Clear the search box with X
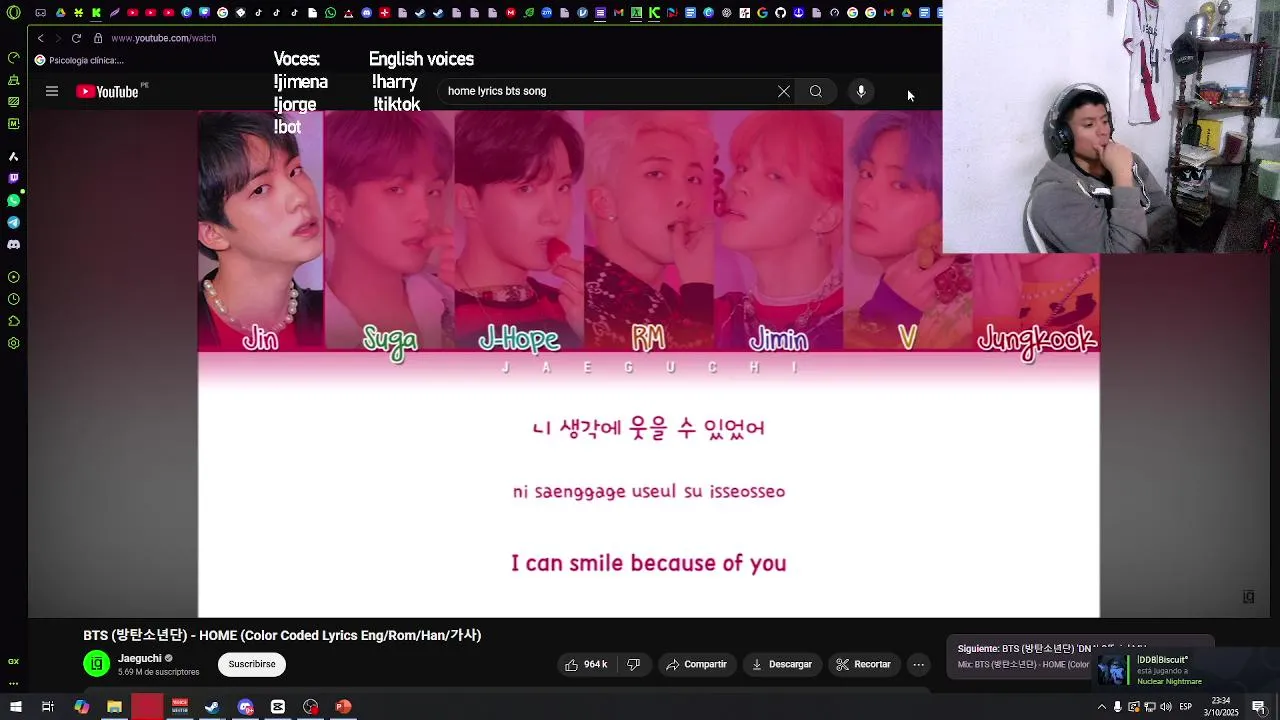Viewport: 1280px width, 720px height. [x=784, y=91]
